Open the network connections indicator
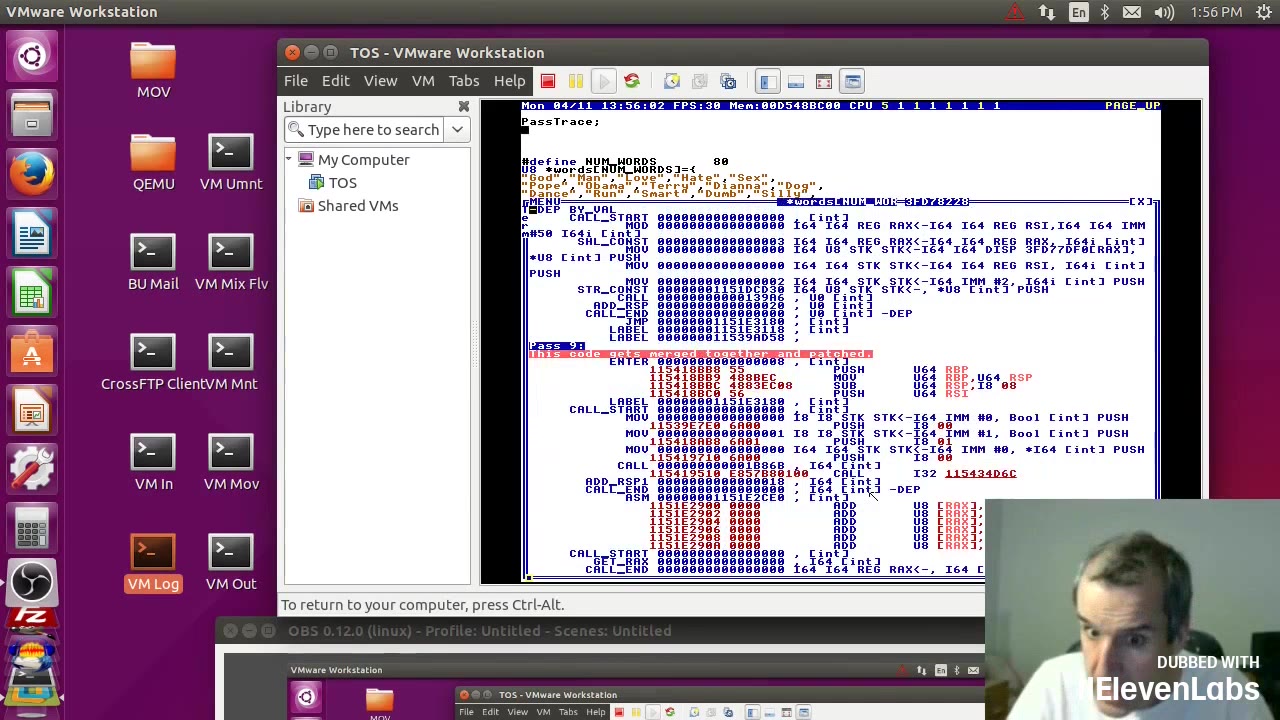The image size is (1280, 720). [x=1047, y=12]
